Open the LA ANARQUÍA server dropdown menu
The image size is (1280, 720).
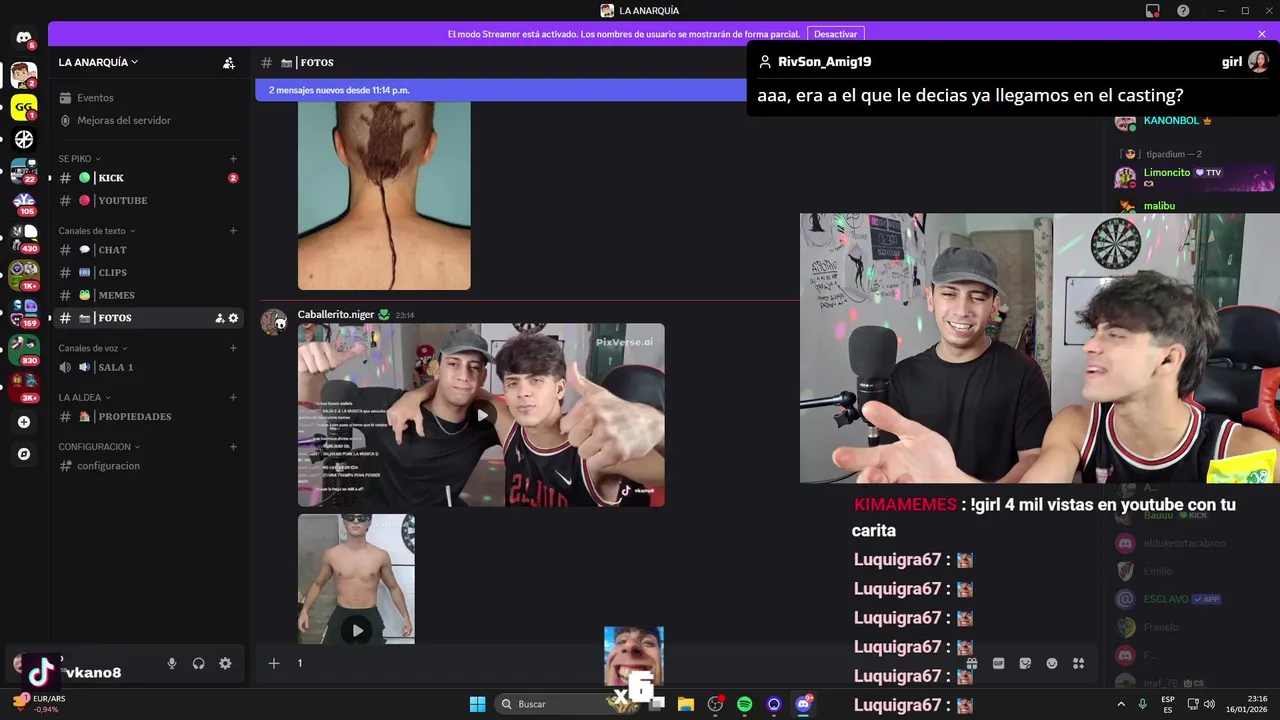point(98,62)
